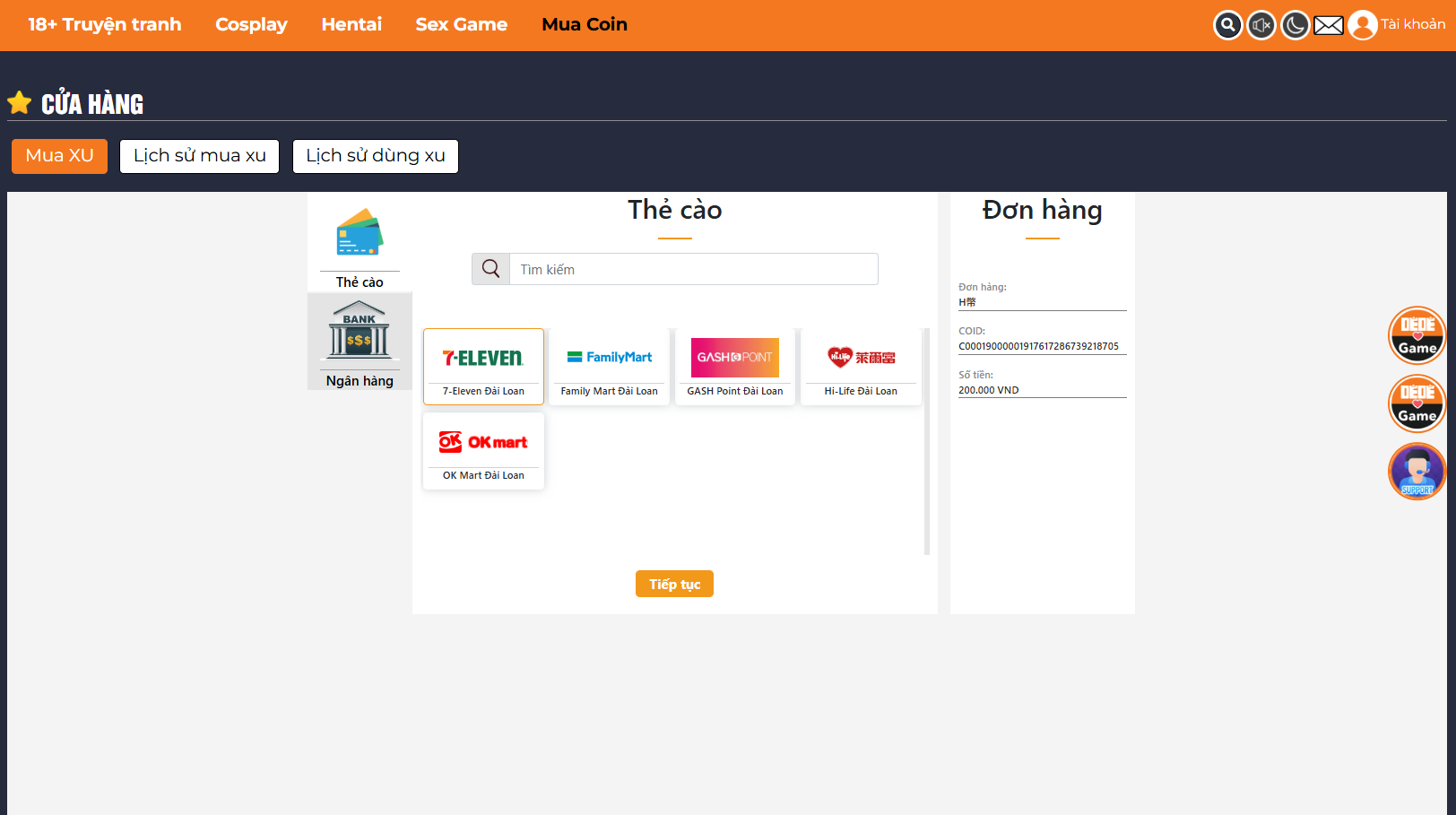
Task: Open the Support floating icon
Action: tap(1417, 472)
